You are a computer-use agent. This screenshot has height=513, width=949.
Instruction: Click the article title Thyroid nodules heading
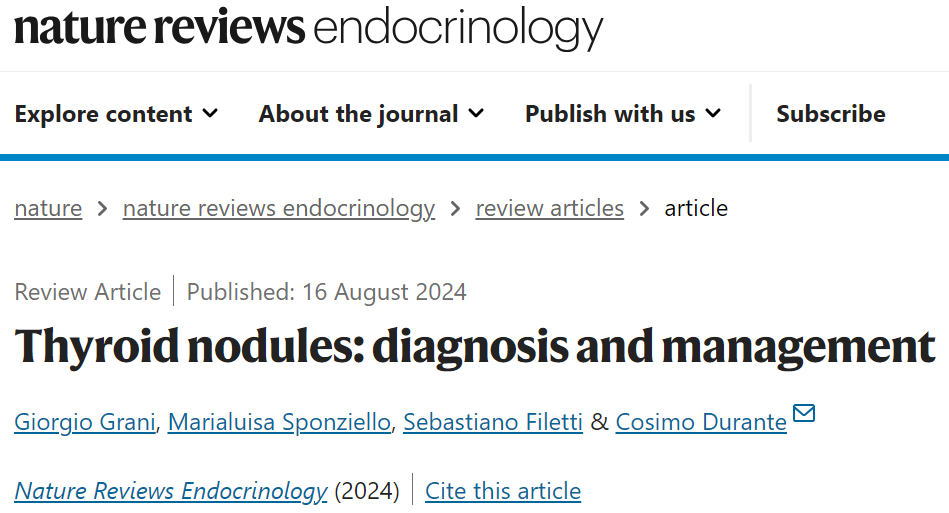[475, 347]
